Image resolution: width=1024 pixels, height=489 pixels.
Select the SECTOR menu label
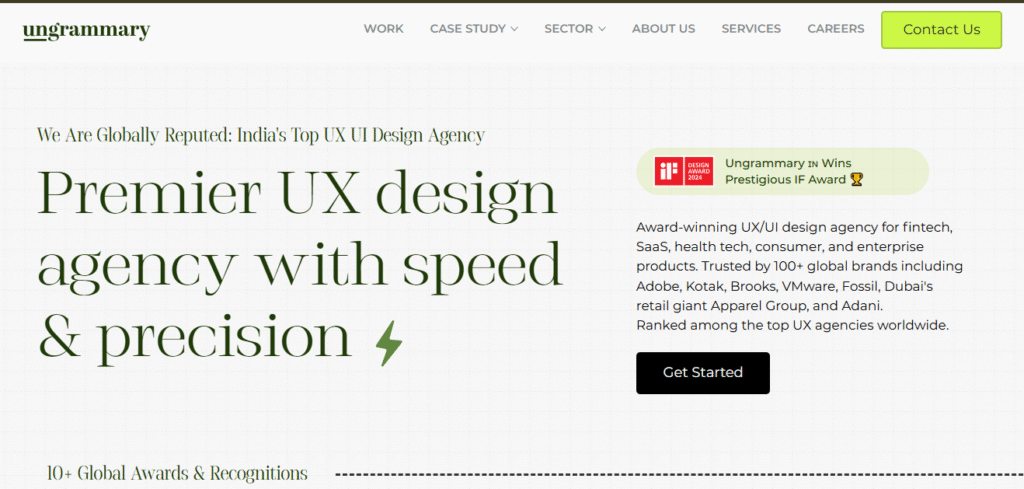568,29
